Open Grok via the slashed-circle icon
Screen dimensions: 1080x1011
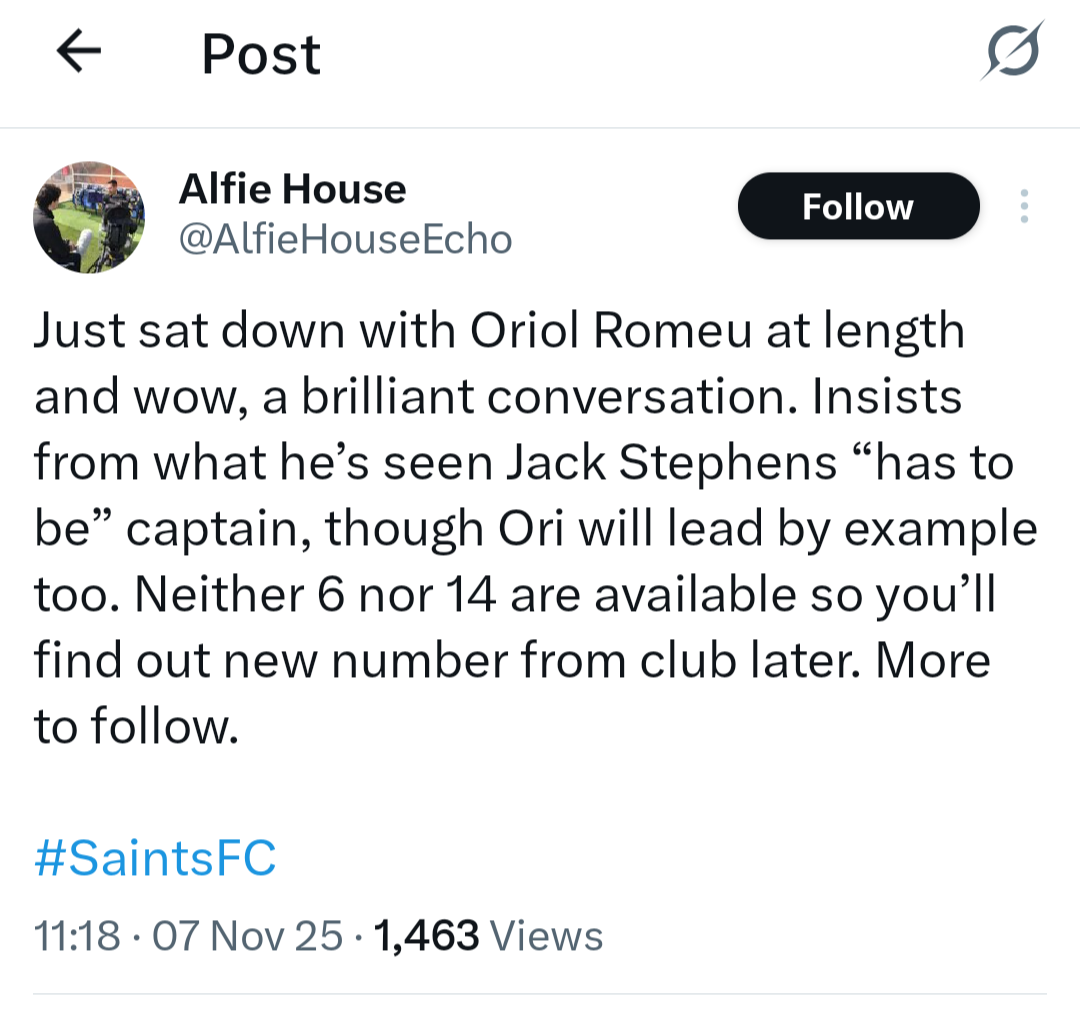[x=1011, y=51]
